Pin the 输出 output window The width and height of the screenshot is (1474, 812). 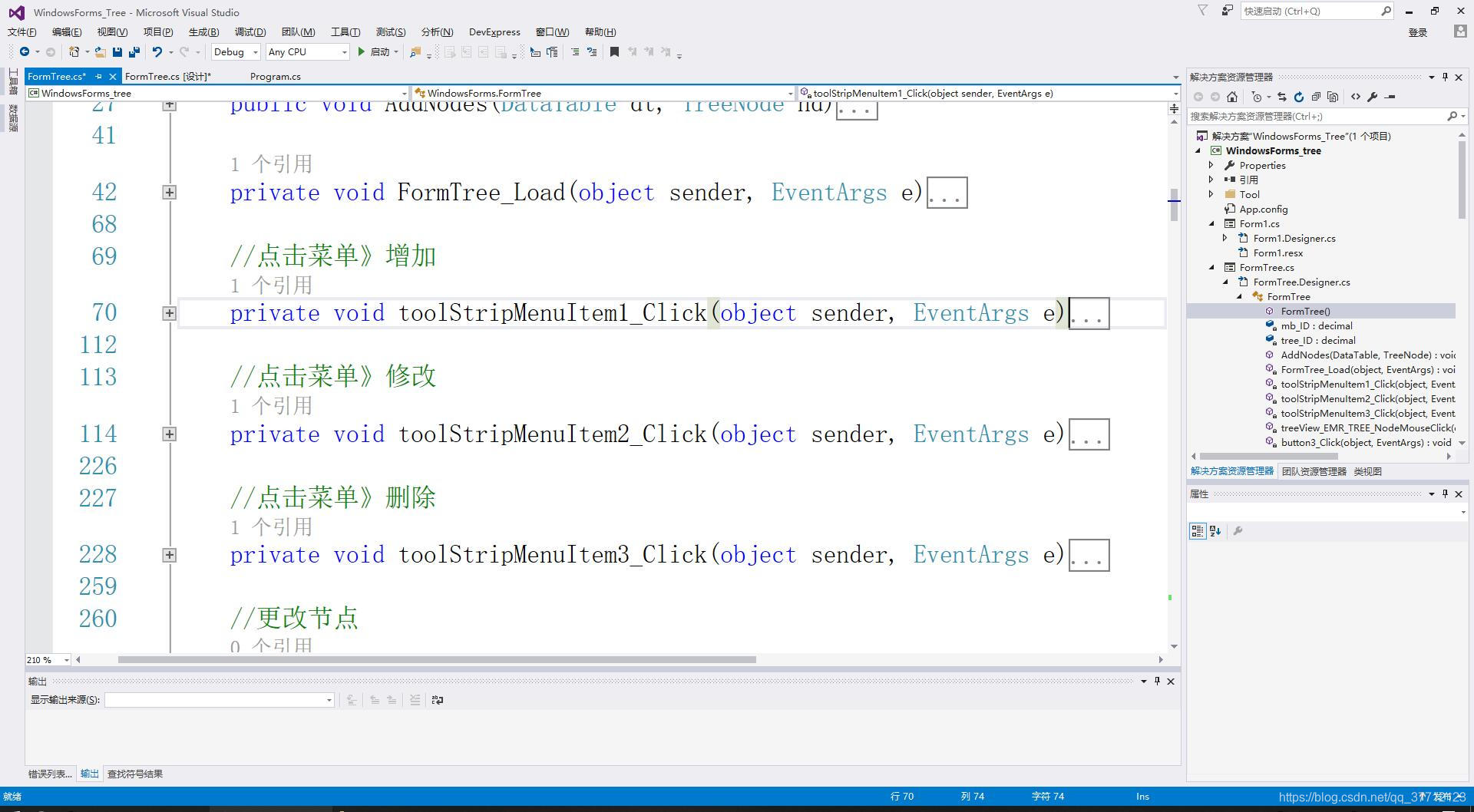coord(1158,681)
